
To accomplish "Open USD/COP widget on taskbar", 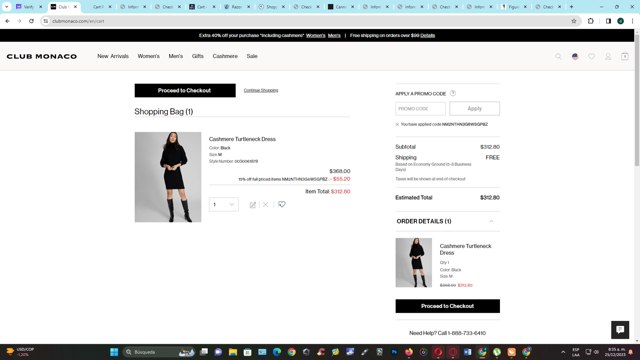I will coord(20,352).
